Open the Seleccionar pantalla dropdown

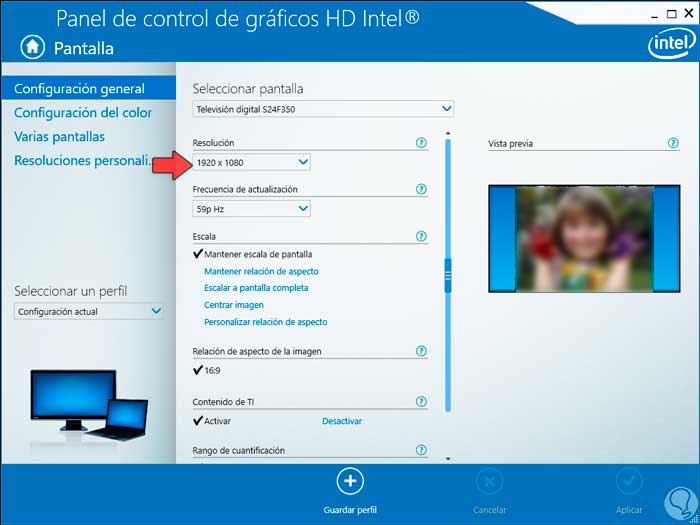(x=323, y=109)
